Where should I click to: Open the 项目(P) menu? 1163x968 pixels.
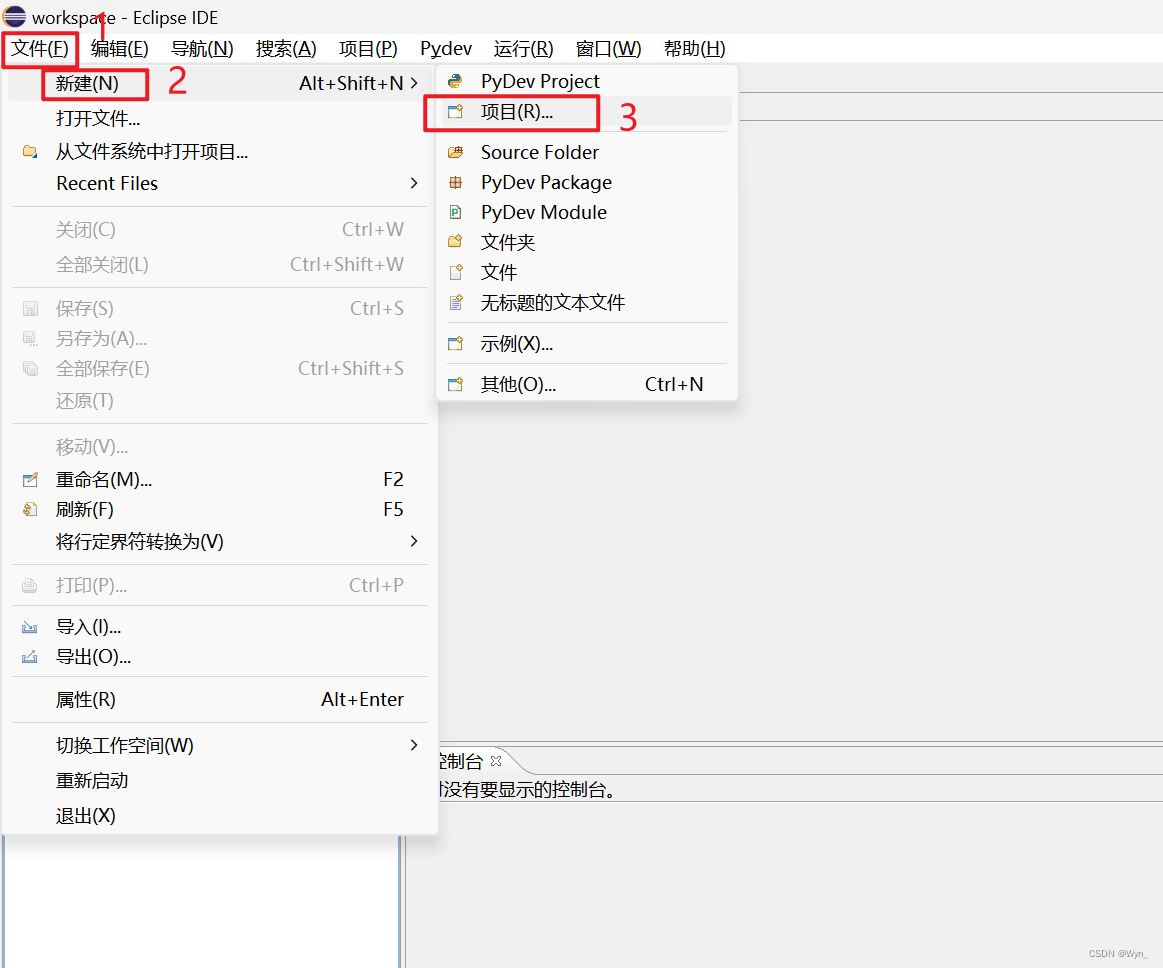(x=368, y=49)
